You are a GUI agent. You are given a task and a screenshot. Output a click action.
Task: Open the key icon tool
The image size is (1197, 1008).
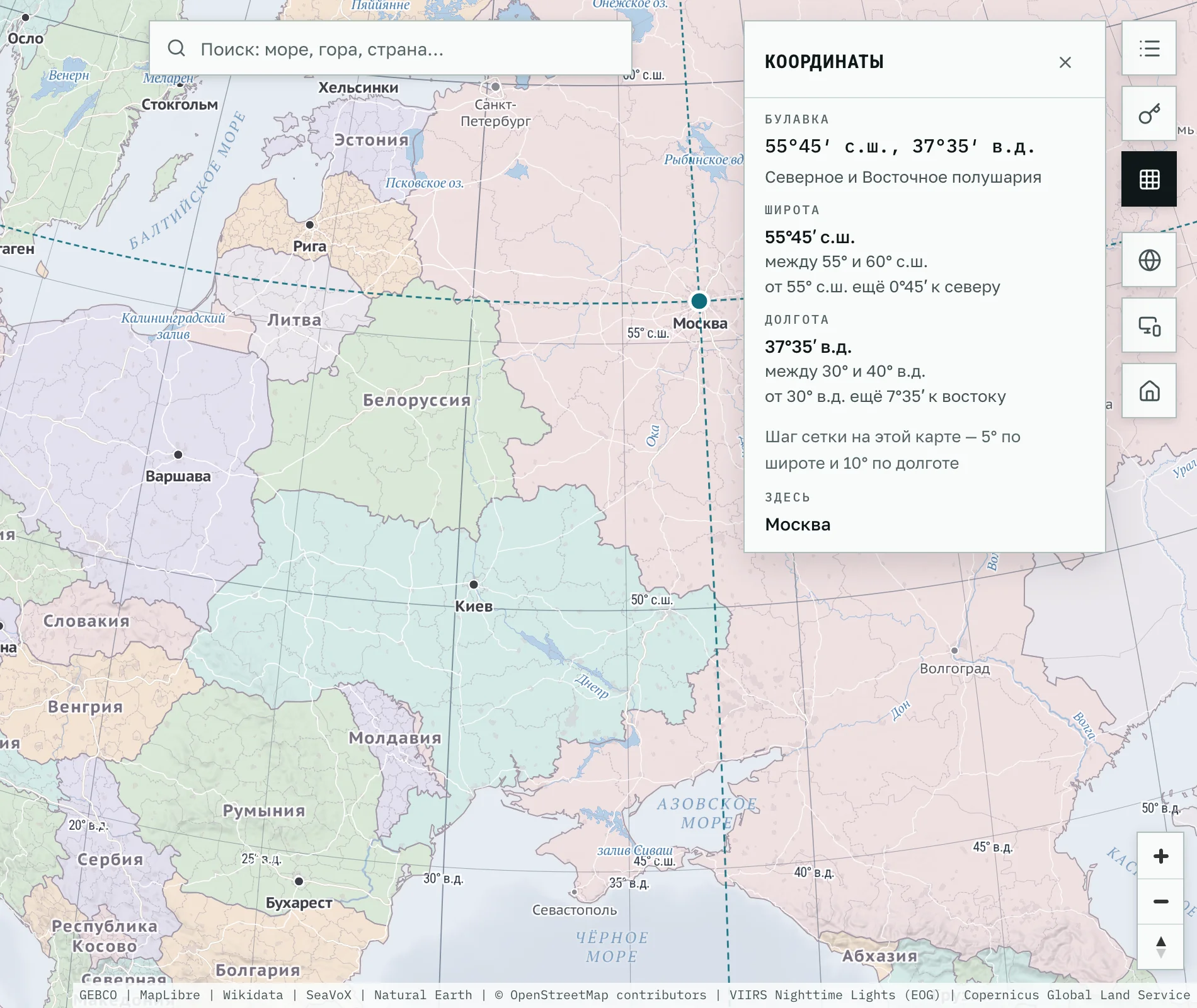tap(1149, 114)
